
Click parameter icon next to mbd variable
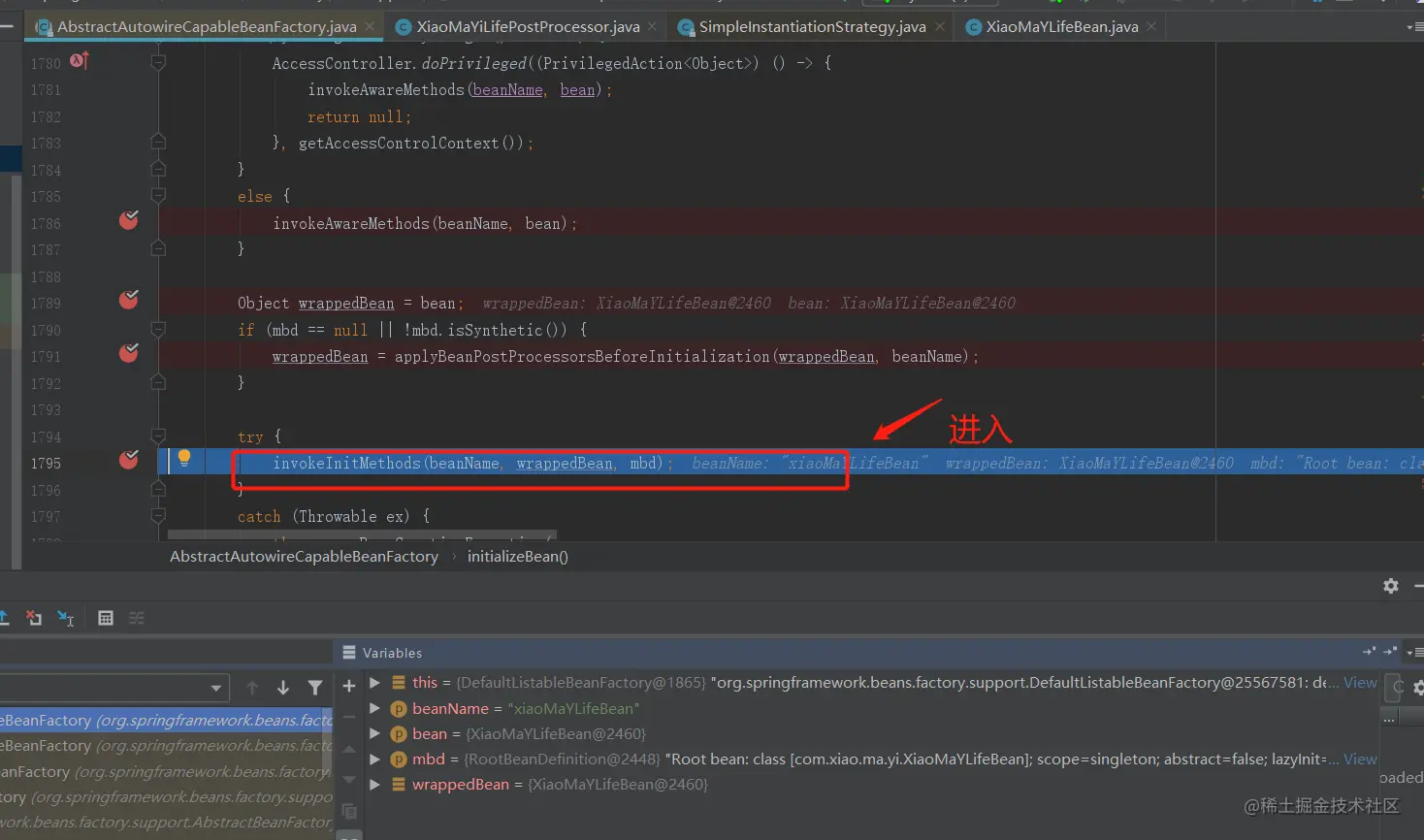398,759
